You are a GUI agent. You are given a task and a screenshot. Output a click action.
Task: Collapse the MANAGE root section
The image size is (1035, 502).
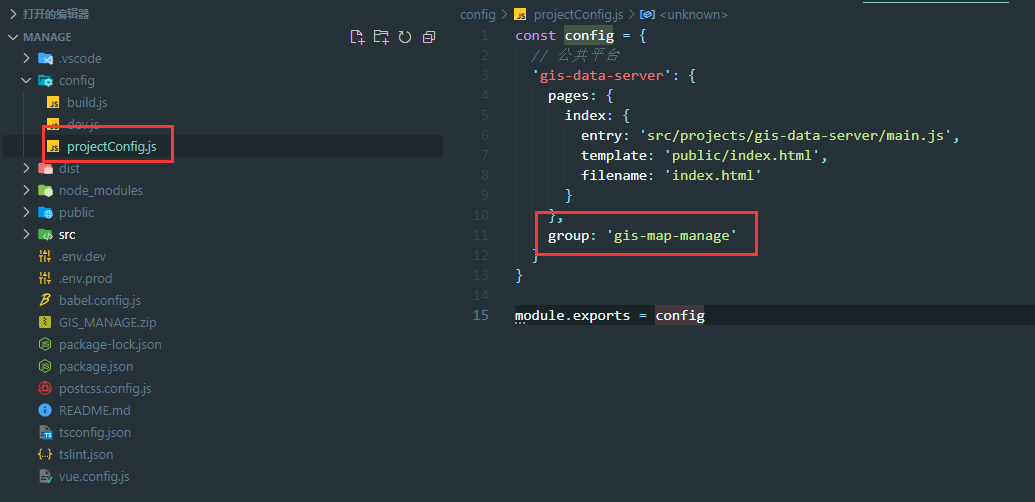[x=12, y=37]
